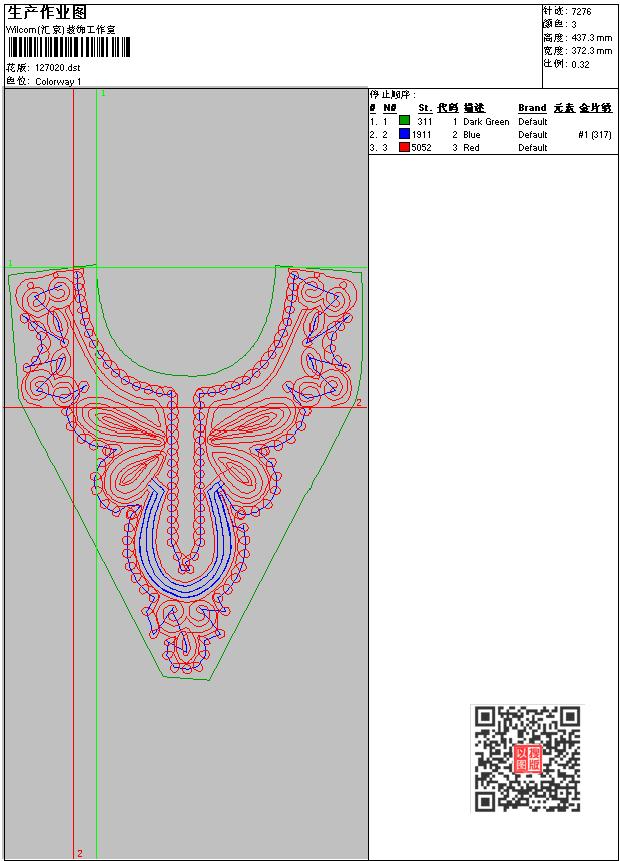This screenshot has width=620, height=861.
Task: Click the N# column header
Action: tap(389, 108)
